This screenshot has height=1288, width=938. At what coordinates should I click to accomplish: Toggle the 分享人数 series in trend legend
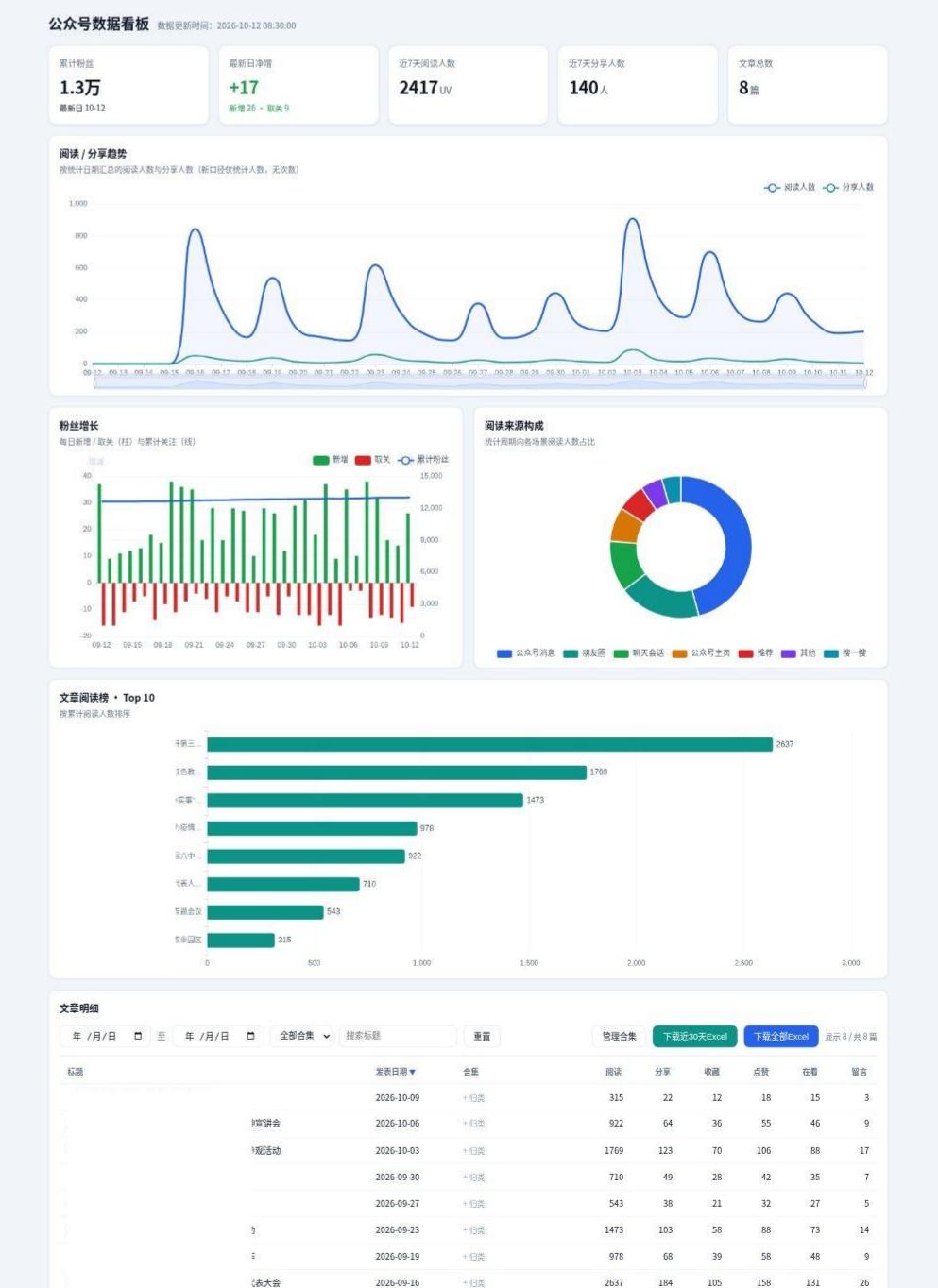[x=848, y=187]
